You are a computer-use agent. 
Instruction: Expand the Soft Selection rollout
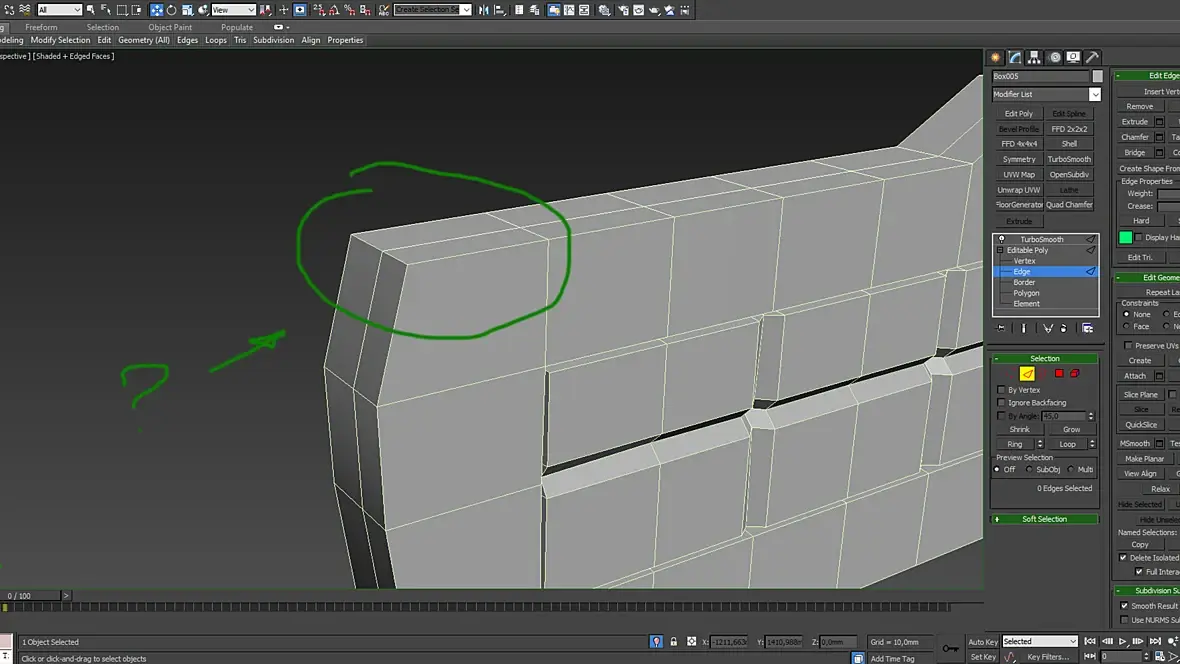(x=1044, y=519)
